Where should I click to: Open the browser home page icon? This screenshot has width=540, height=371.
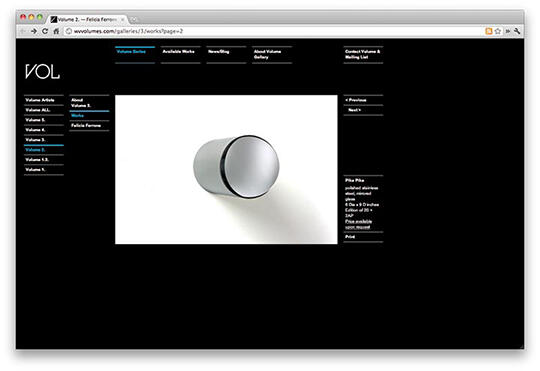(x=56, y=31)
